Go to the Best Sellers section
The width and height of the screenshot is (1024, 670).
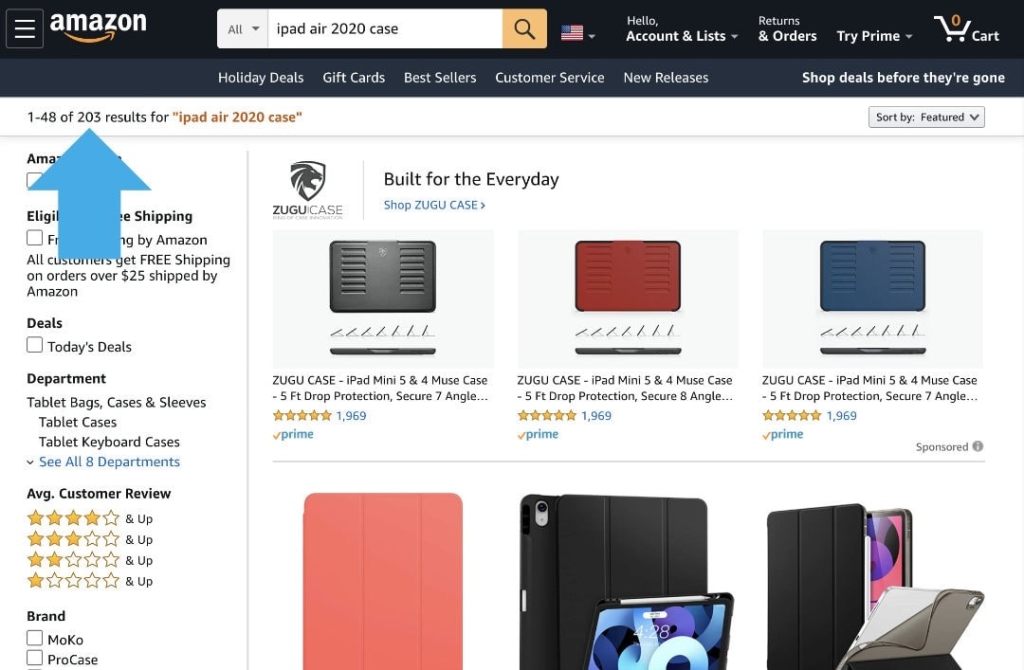tap(440, 77)
